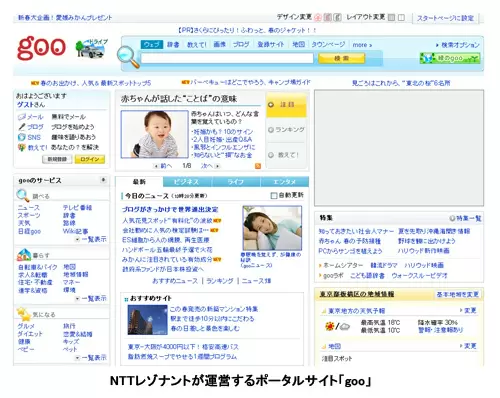Click the goo logo
The image size is (500, 398).
[x=41, y=48]
